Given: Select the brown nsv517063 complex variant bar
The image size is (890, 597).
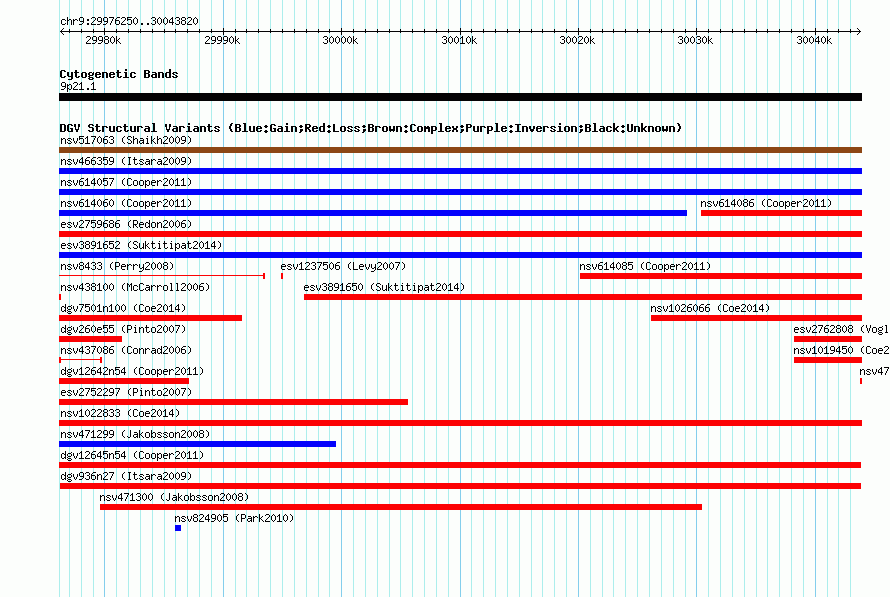Looking at the screenshot, I should coord(460,150).
